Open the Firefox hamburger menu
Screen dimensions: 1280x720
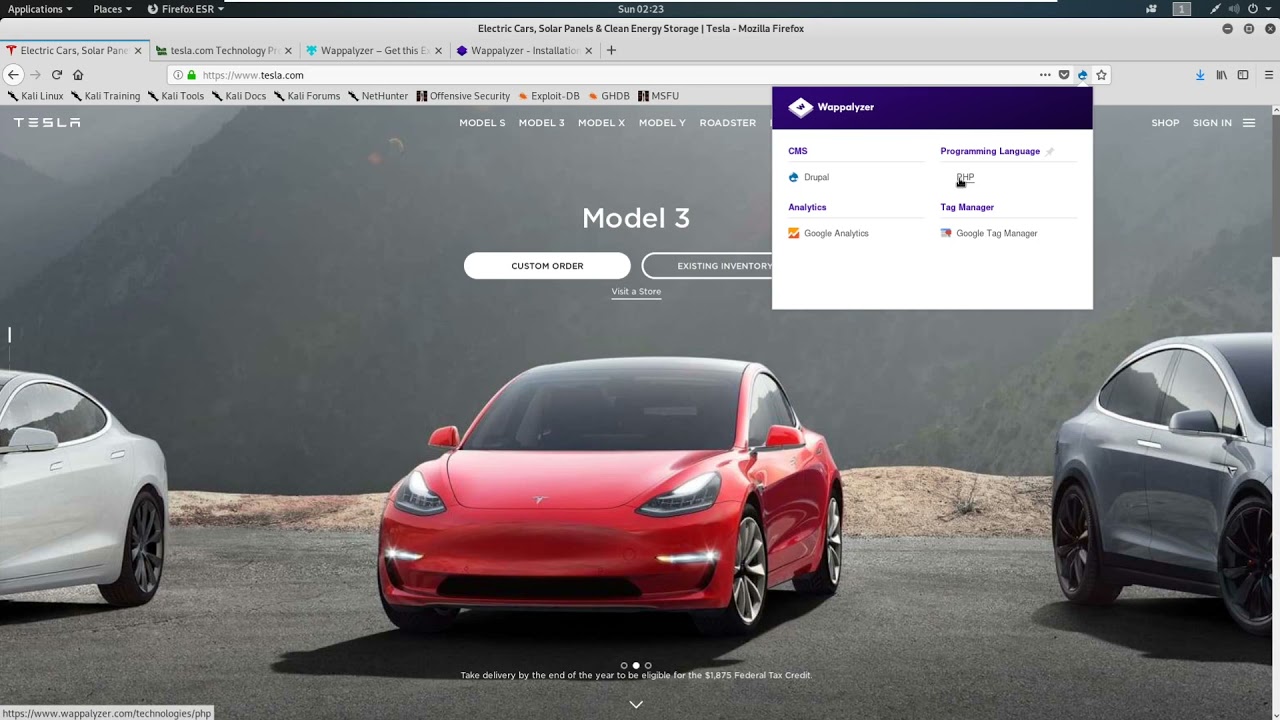click(1269, 75)
